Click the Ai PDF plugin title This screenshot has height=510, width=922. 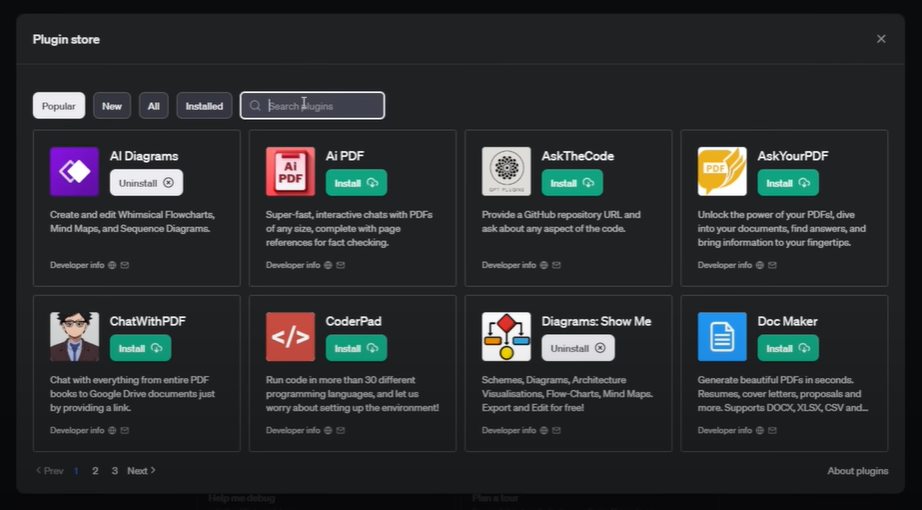345,156
